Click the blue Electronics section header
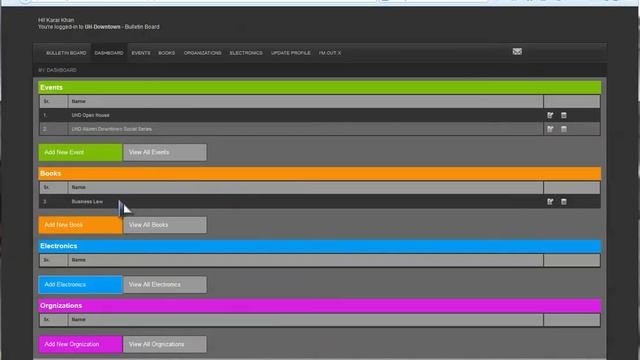This screenshot has height=360, width=640. (x=320, y=246)
